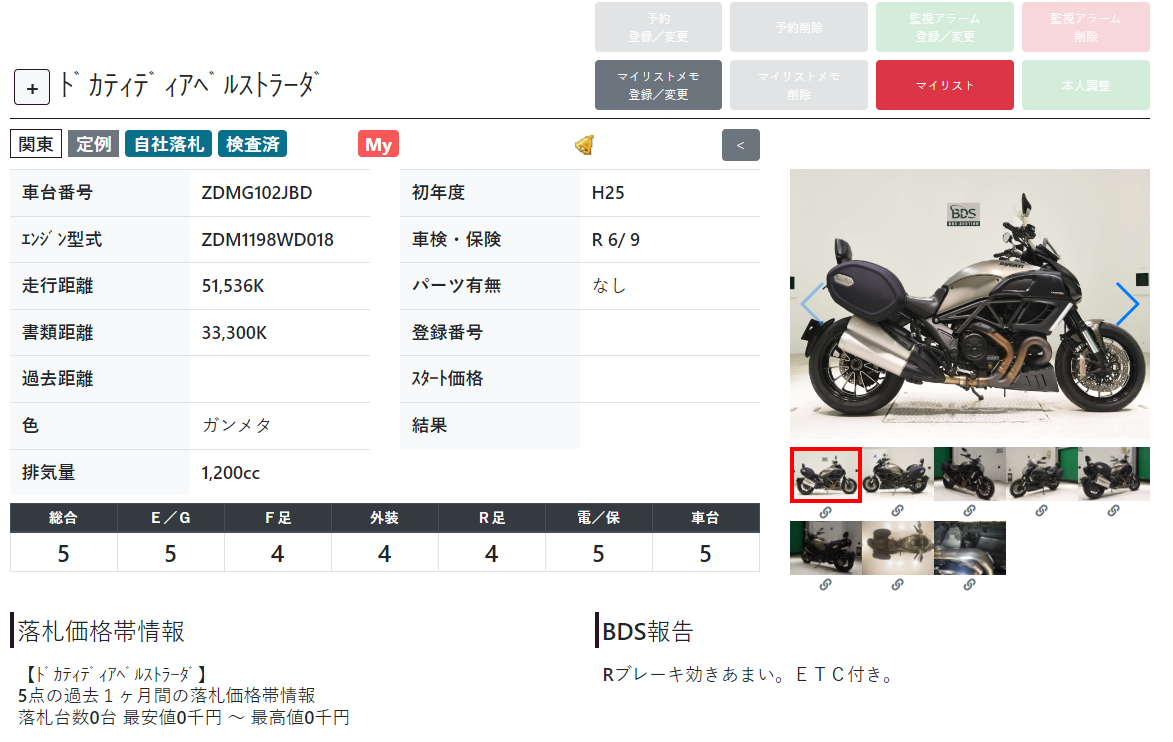Click the 予約 登録/変更 button
The width and height of the screenshot is (1173, 742).
[658, 27]
